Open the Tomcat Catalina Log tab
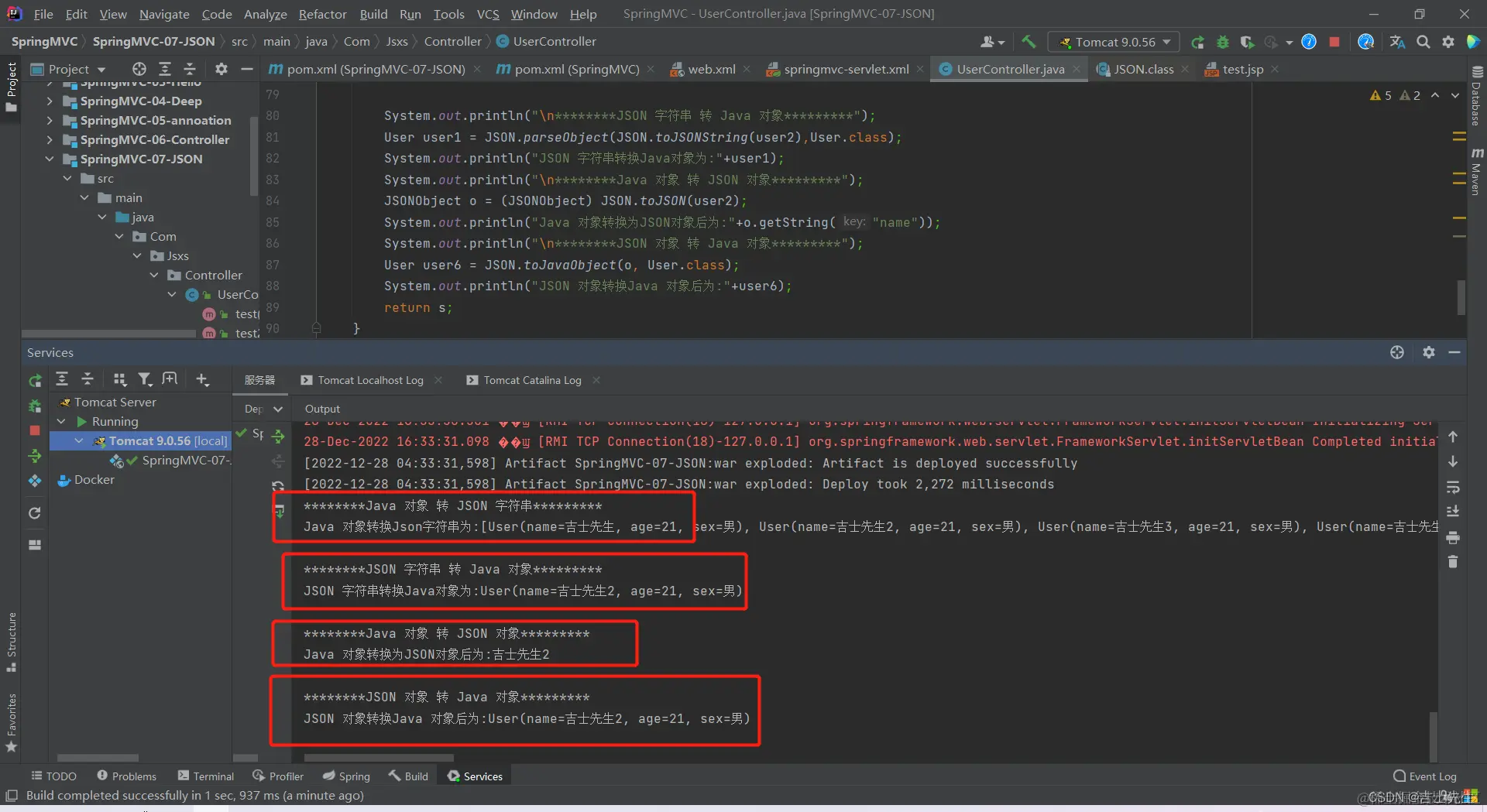The width and height of the screenshot is (1487, 812). pyautogui.click(x=532, y=380)
